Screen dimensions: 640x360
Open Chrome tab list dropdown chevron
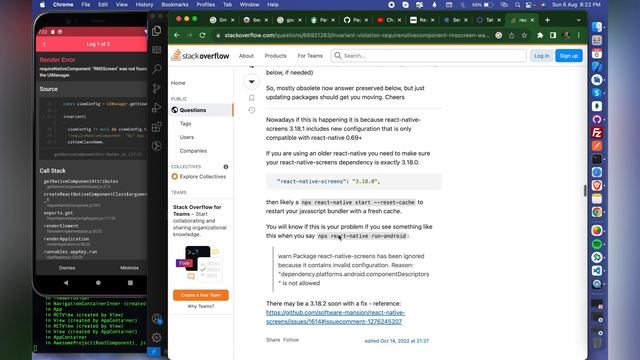coord(578,20)
